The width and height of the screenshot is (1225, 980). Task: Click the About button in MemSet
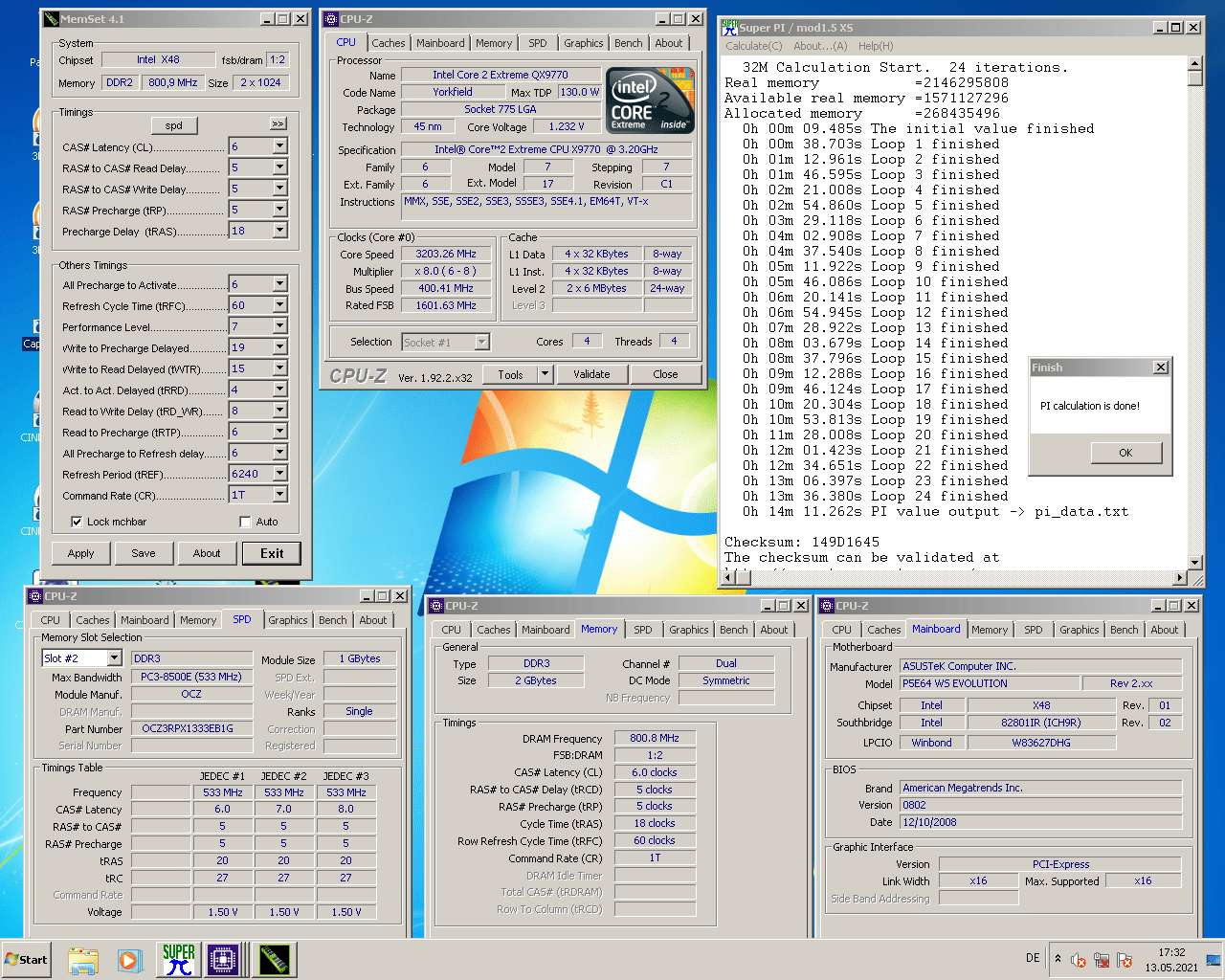[207, 553]
